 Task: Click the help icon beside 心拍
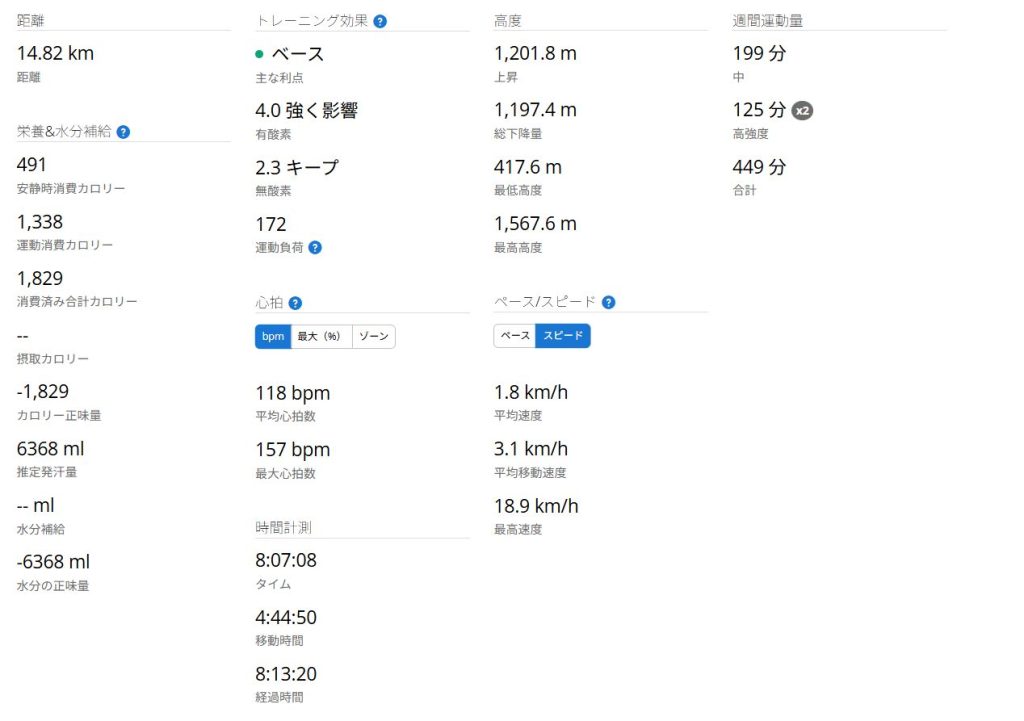[x=295, y=303]
